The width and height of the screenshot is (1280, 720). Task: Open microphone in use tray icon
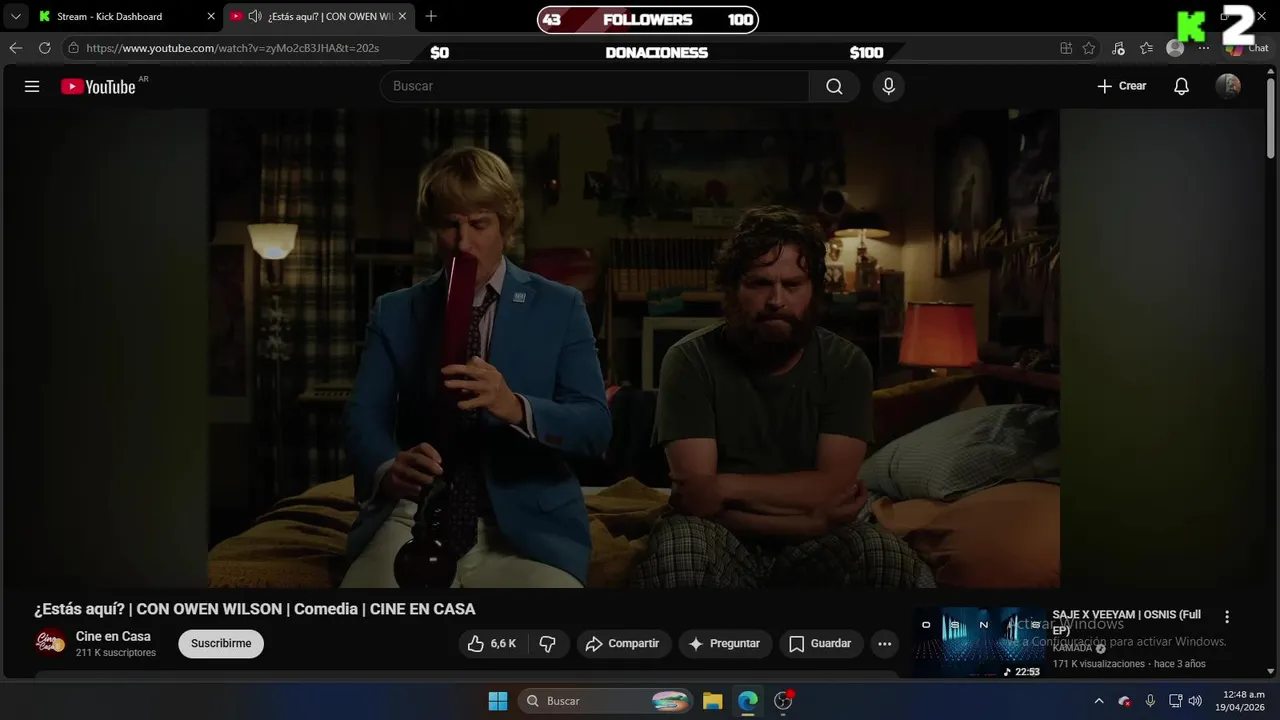coord(1150,701)
